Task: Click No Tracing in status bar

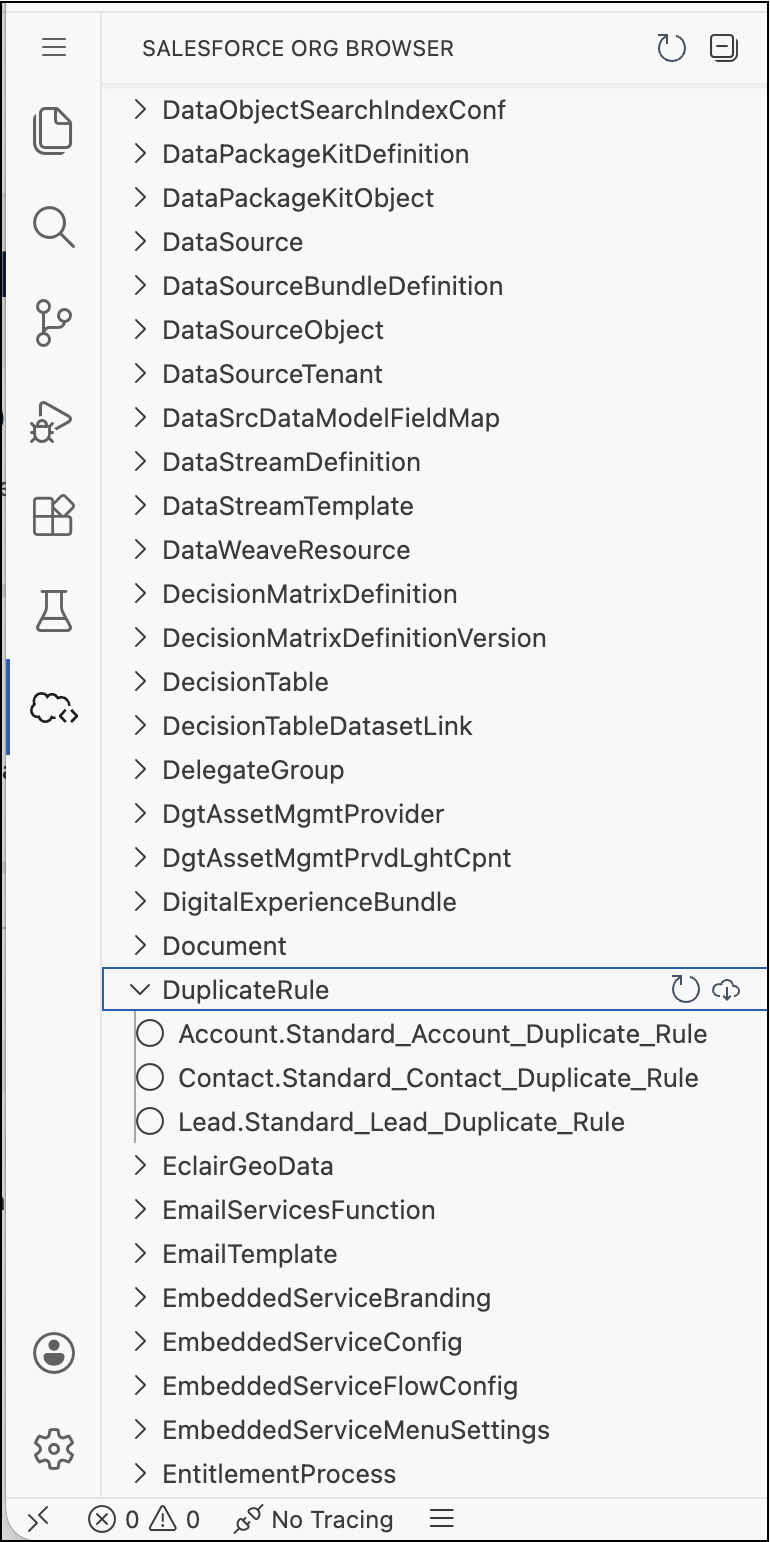Action: click(313, 1520)
